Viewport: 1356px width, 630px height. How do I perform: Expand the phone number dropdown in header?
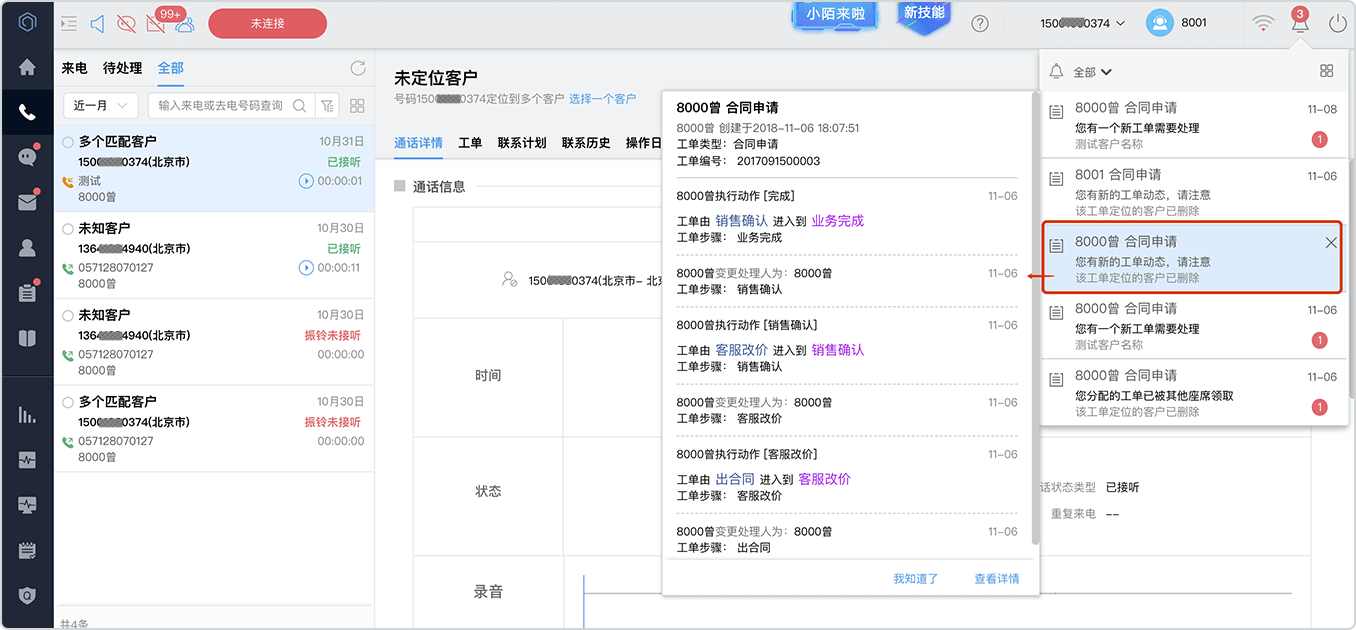coord(1082,23)
